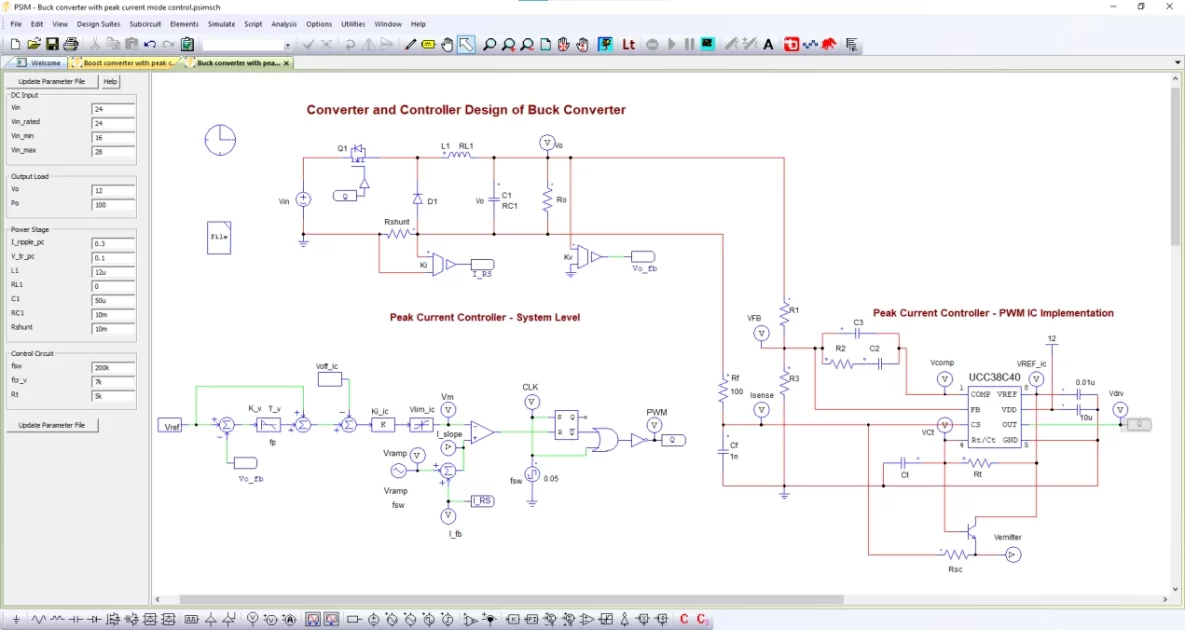Viewport: 1185px width, 630px height.
Task: Toggle the arrow select mode tool
Action: [466, 44]
